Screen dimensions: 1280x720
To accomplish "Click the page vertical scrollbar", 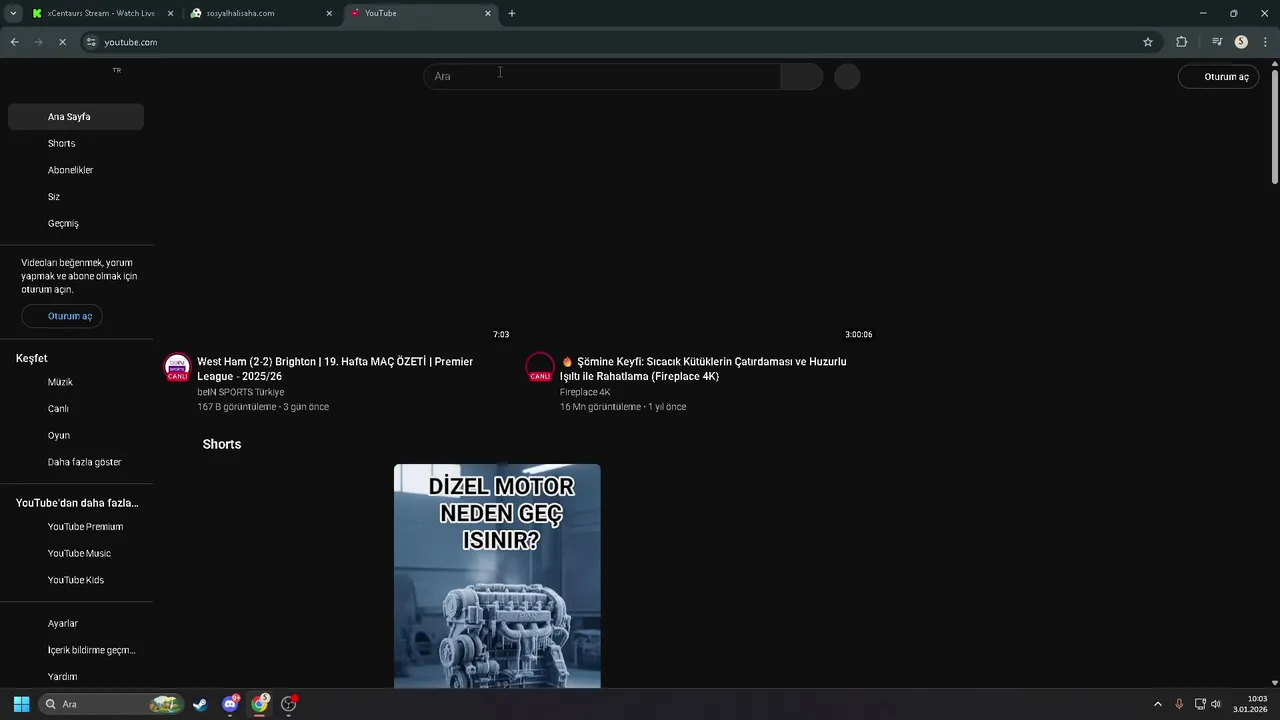I will click(1274, 128).
